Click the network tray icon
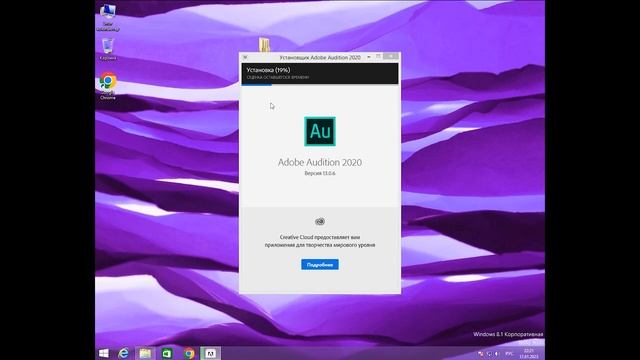This screenshot has width=640, height=360. [x=489, y=353]
